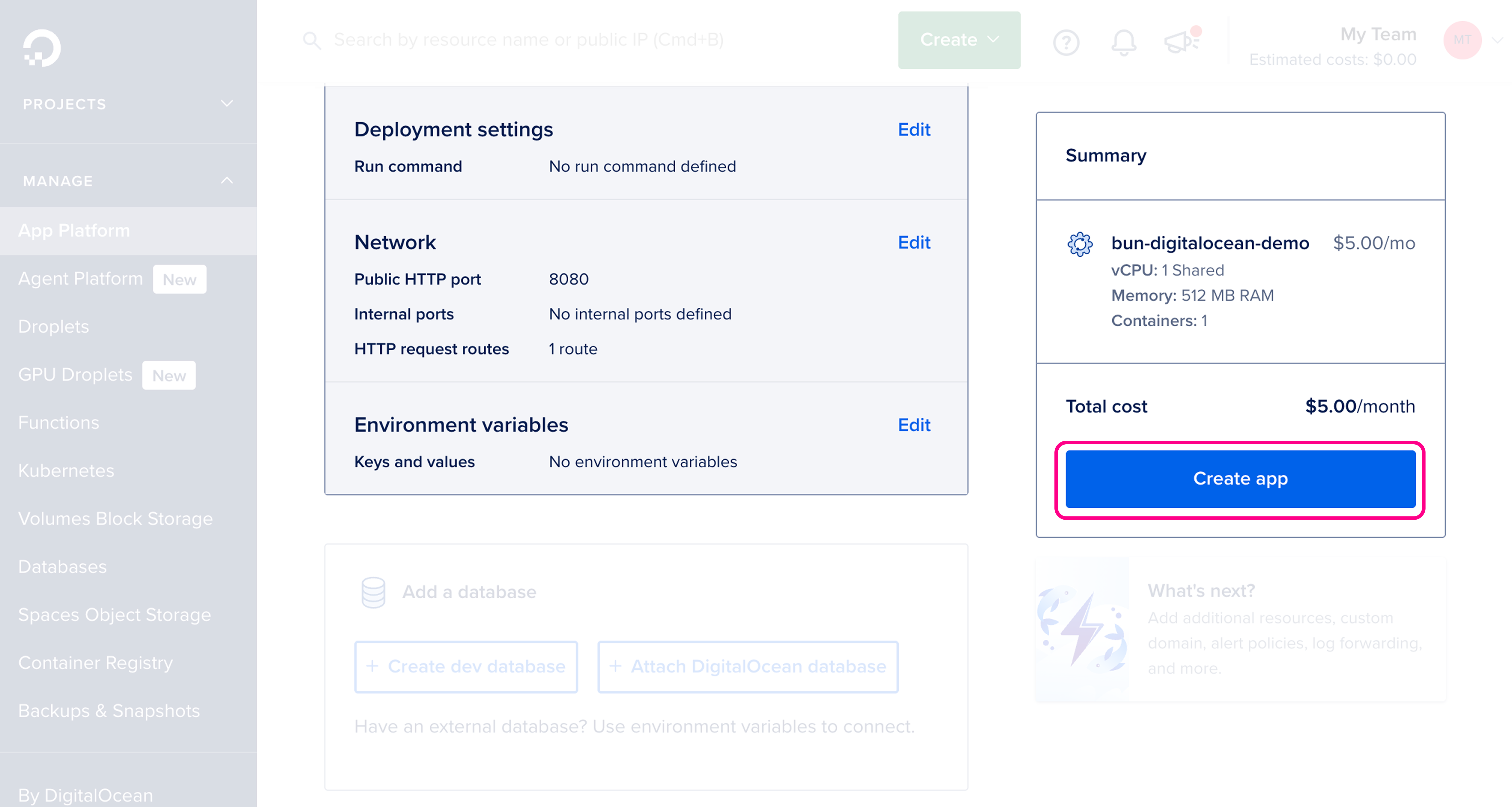Open the Create dropdown in the header
Viewport: 1512px width, 807px height.
click(x=958, y=40)
